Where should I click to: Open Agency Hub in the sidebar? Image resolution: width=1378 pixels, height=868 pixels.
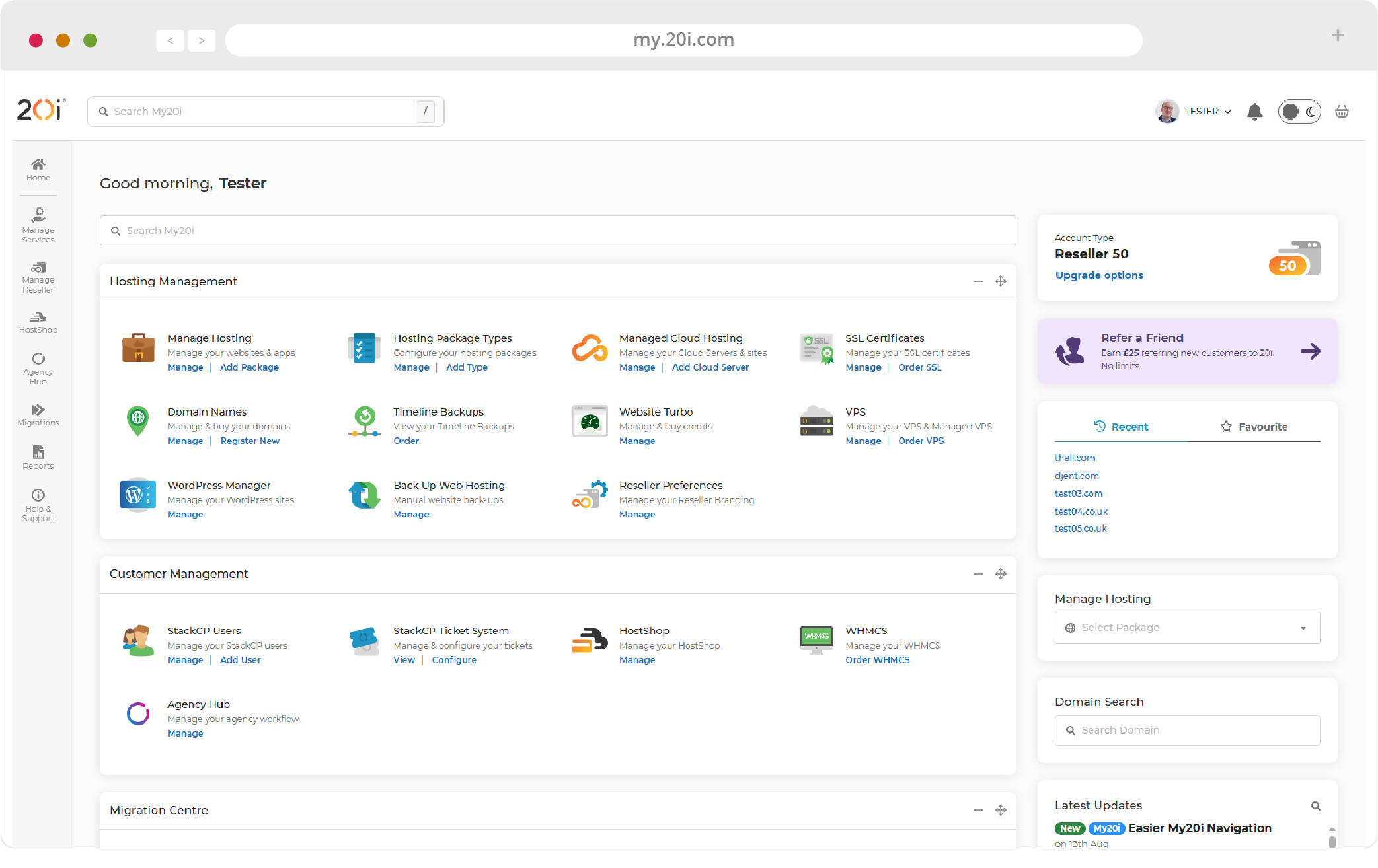pos(38,369)
